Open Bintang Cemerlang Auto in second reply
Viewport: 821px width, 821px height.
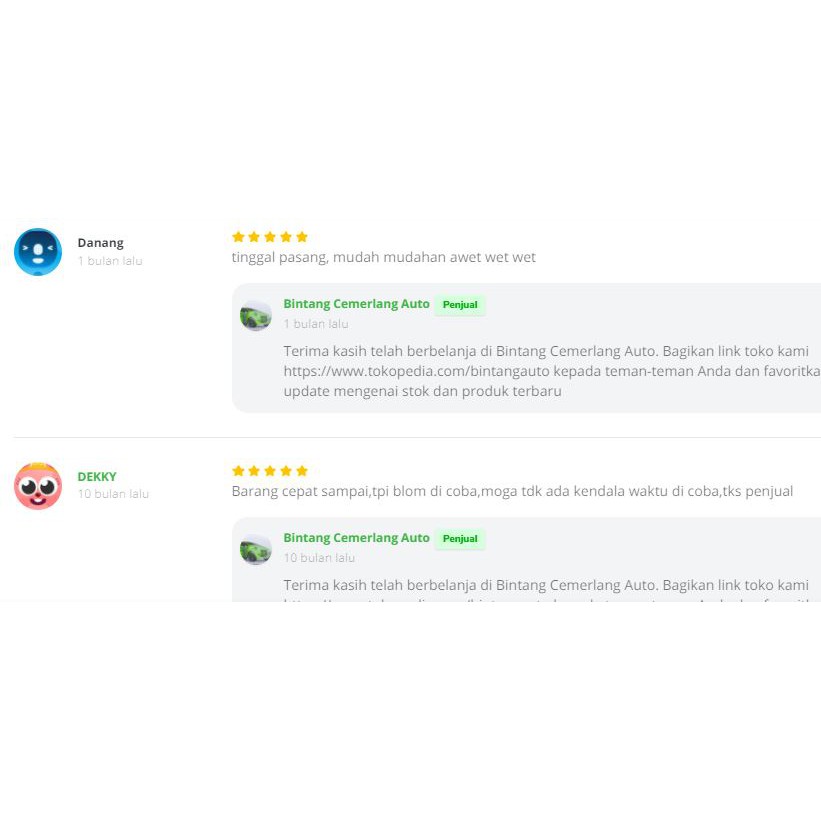(356, 538)
